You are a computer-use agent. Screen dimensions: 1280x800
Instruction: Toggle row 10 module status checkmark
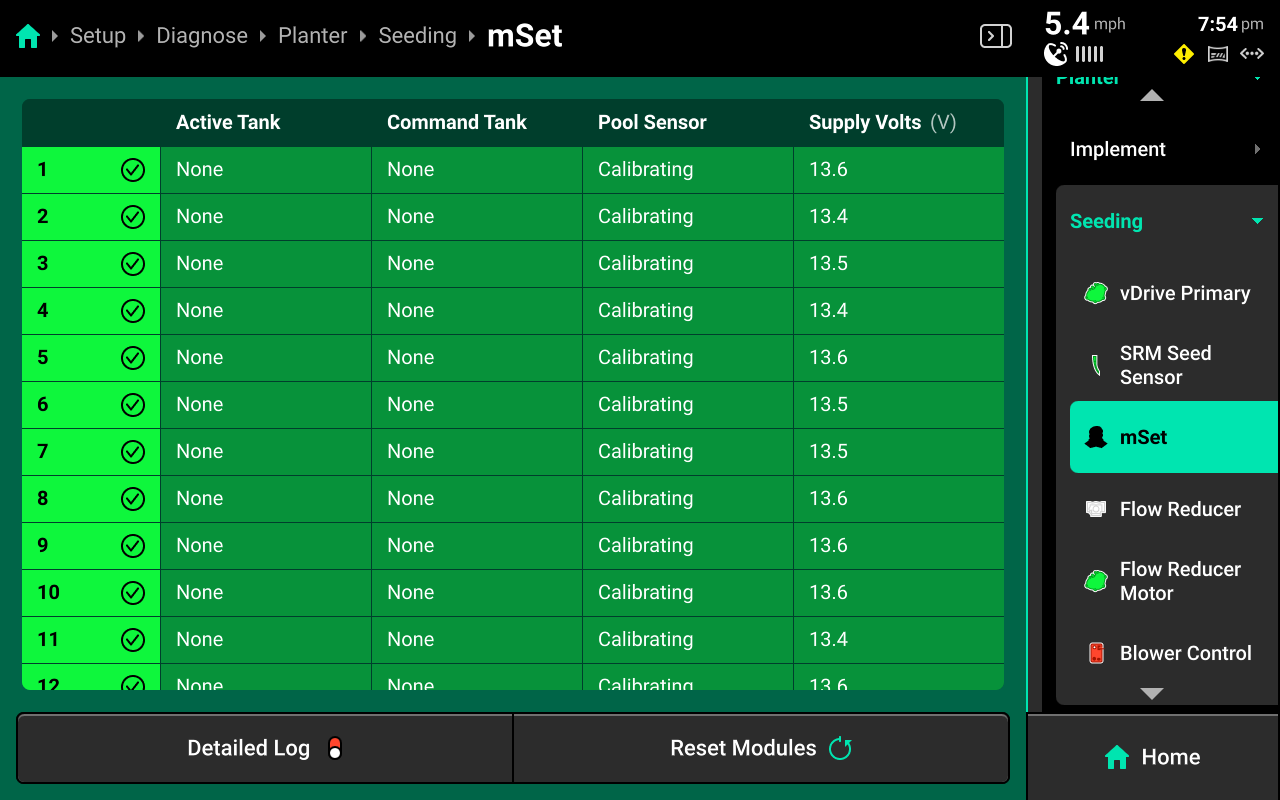pyautogui.click(x=133, y=592)
